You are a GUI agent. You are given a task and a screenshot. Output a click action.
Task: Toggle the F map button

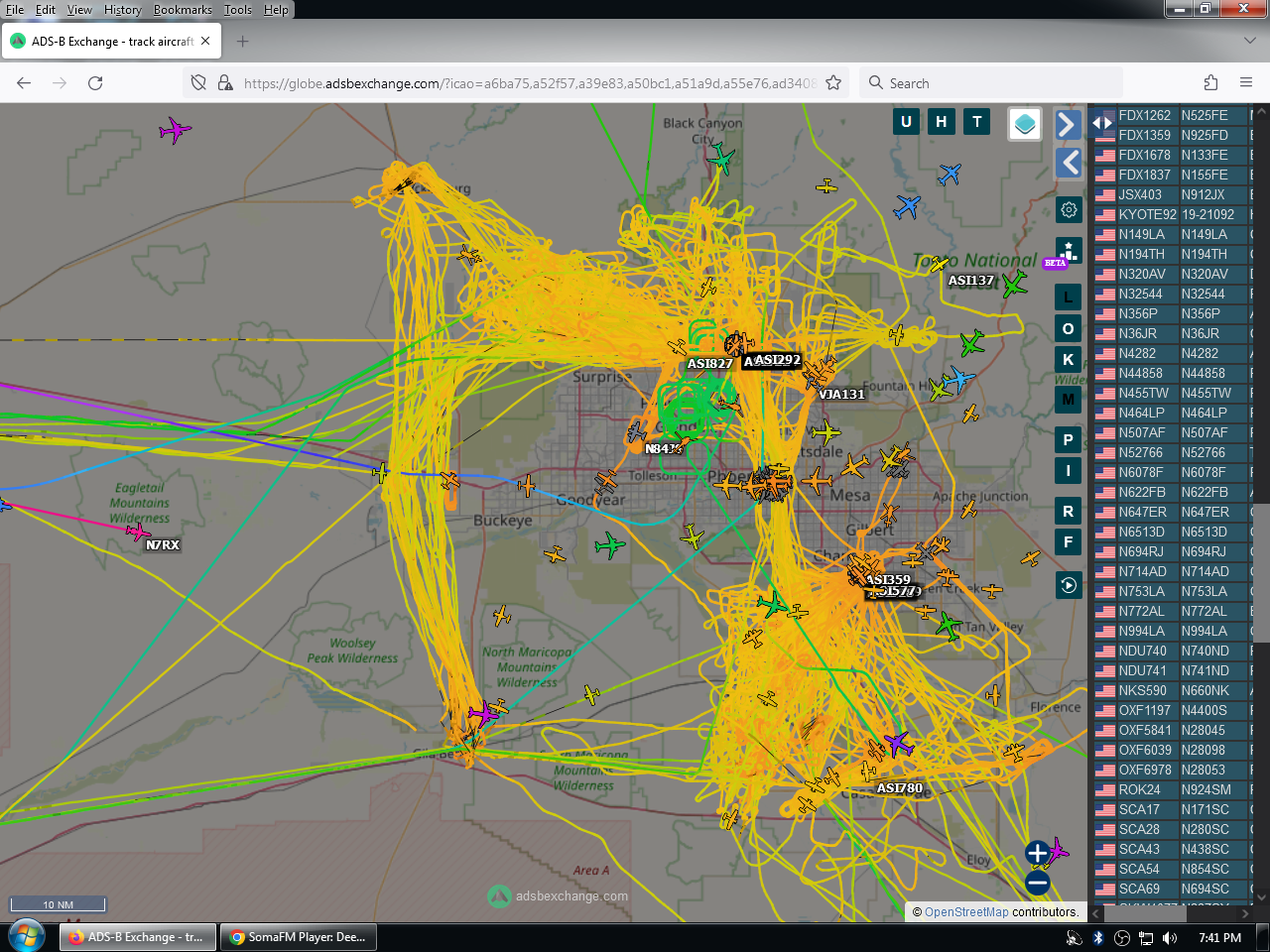(1069, 541)
